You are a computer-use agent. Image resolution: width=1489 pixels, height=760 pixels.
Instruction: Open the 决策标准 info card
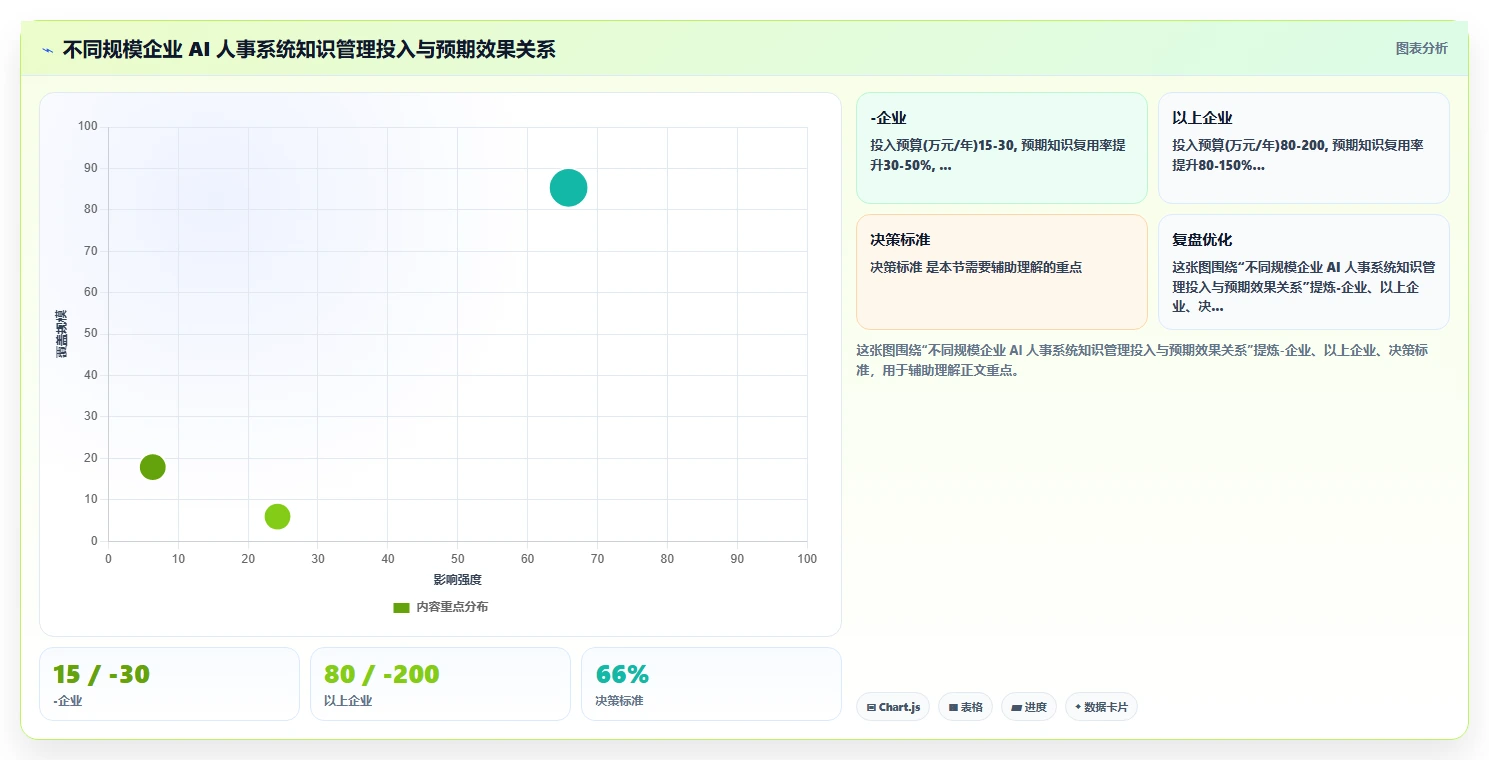pos(1001,272)
